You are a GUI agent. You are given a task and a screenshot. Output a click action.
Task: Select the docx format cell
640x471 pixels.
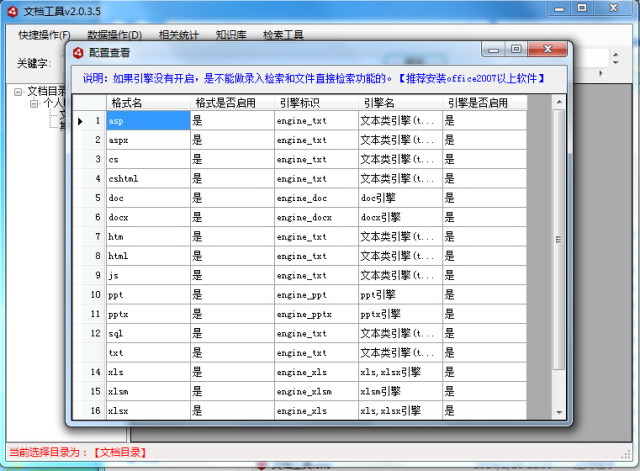pos(148,217)
